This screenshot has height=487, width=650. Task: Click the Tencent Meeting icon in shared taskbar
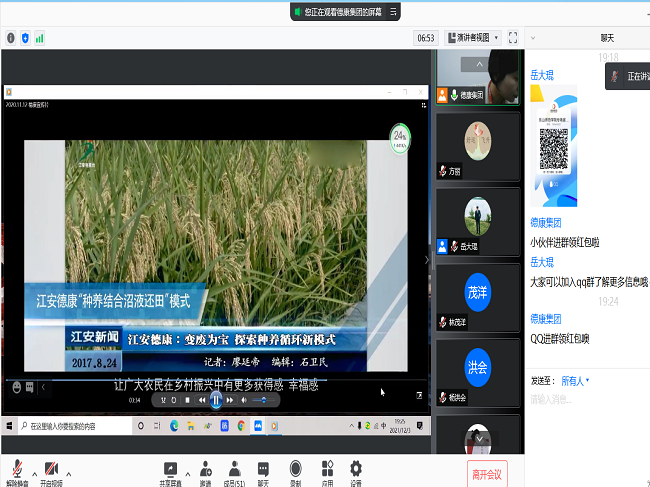258,426
